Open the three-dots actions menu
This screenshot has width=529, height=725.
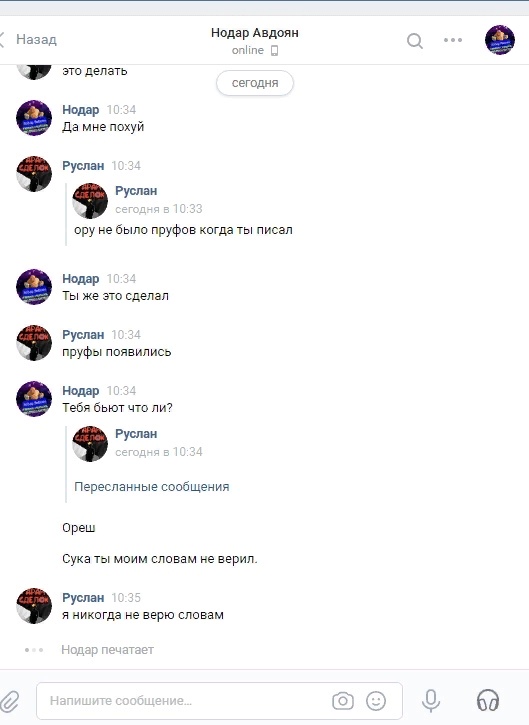453,40
